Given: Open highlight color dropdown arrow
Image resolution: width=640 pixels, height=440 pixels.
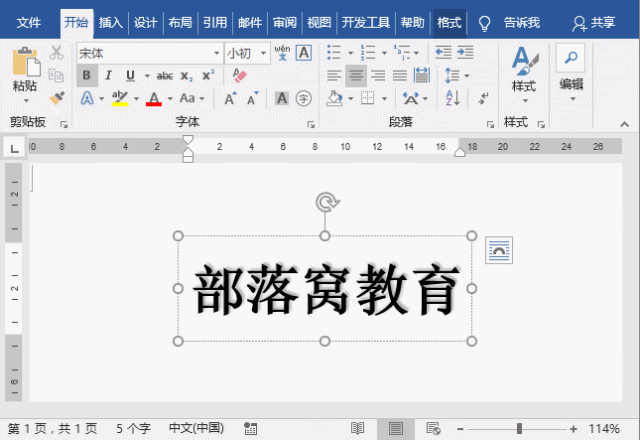Looking at the screenshot, I should pos(136,99).
